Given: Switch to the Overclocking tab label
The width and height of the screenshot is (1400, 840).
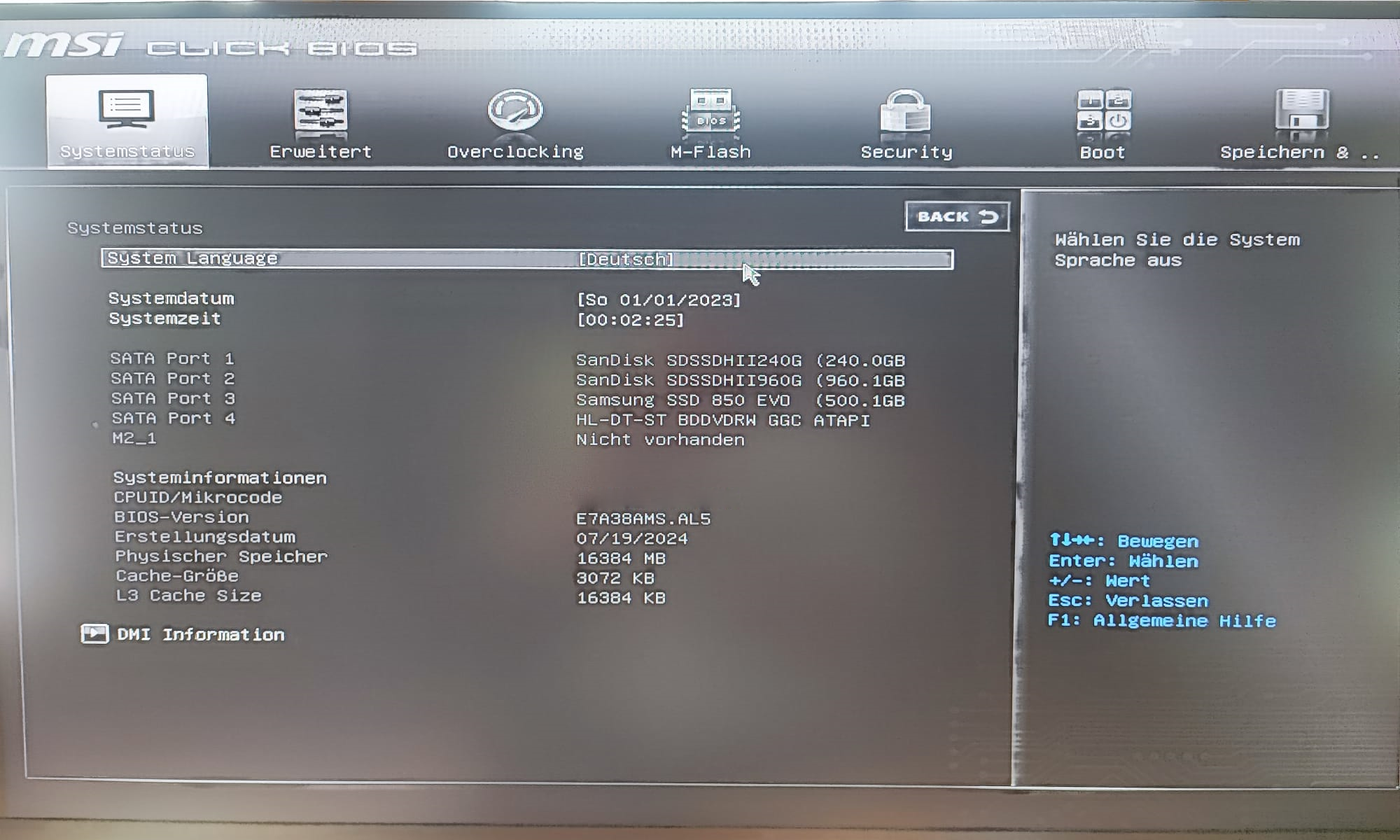Looking at the screenshot, I should (515, 152).
